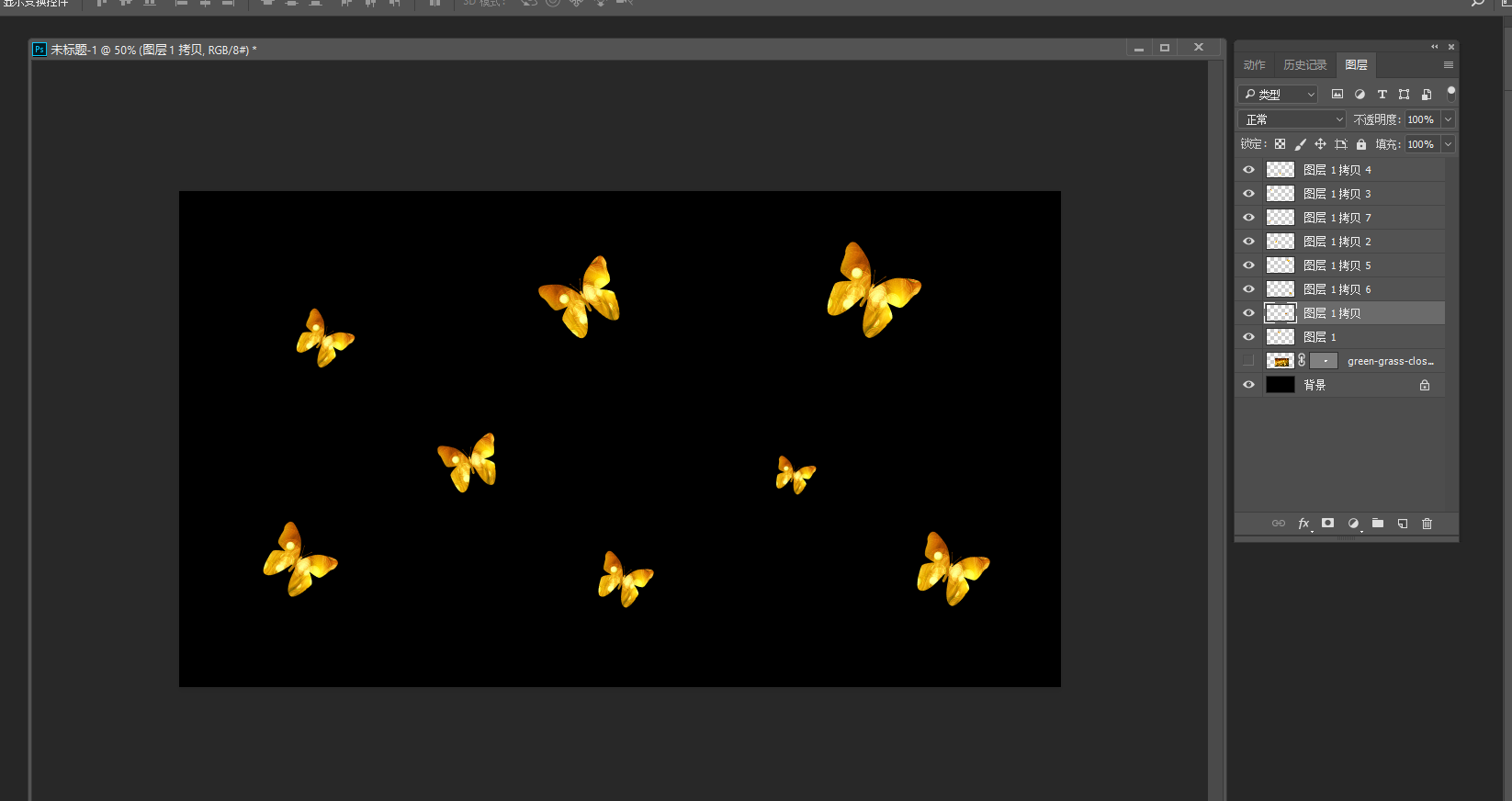Screen dimensions: 1512x801
Task: Open the 正常 blend mode dropdown
Action: [x=1292, y=119]
